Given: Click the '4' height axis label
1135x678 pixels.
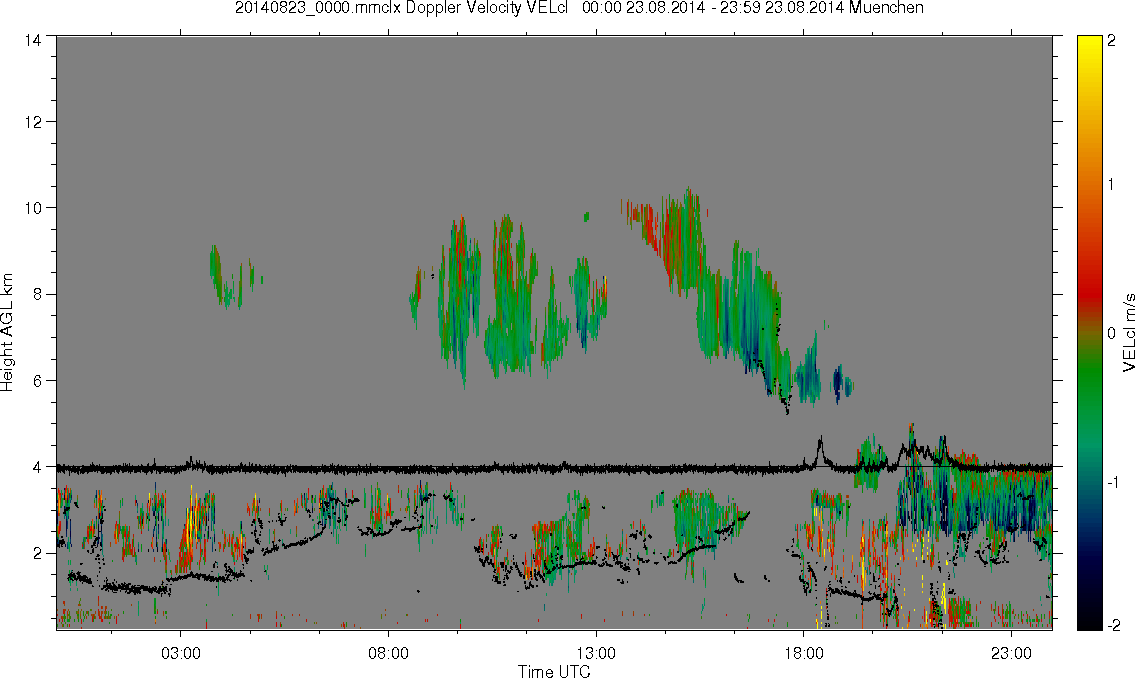Looking at the screenshot, I should pyautogui.click(x=37, y=467).
